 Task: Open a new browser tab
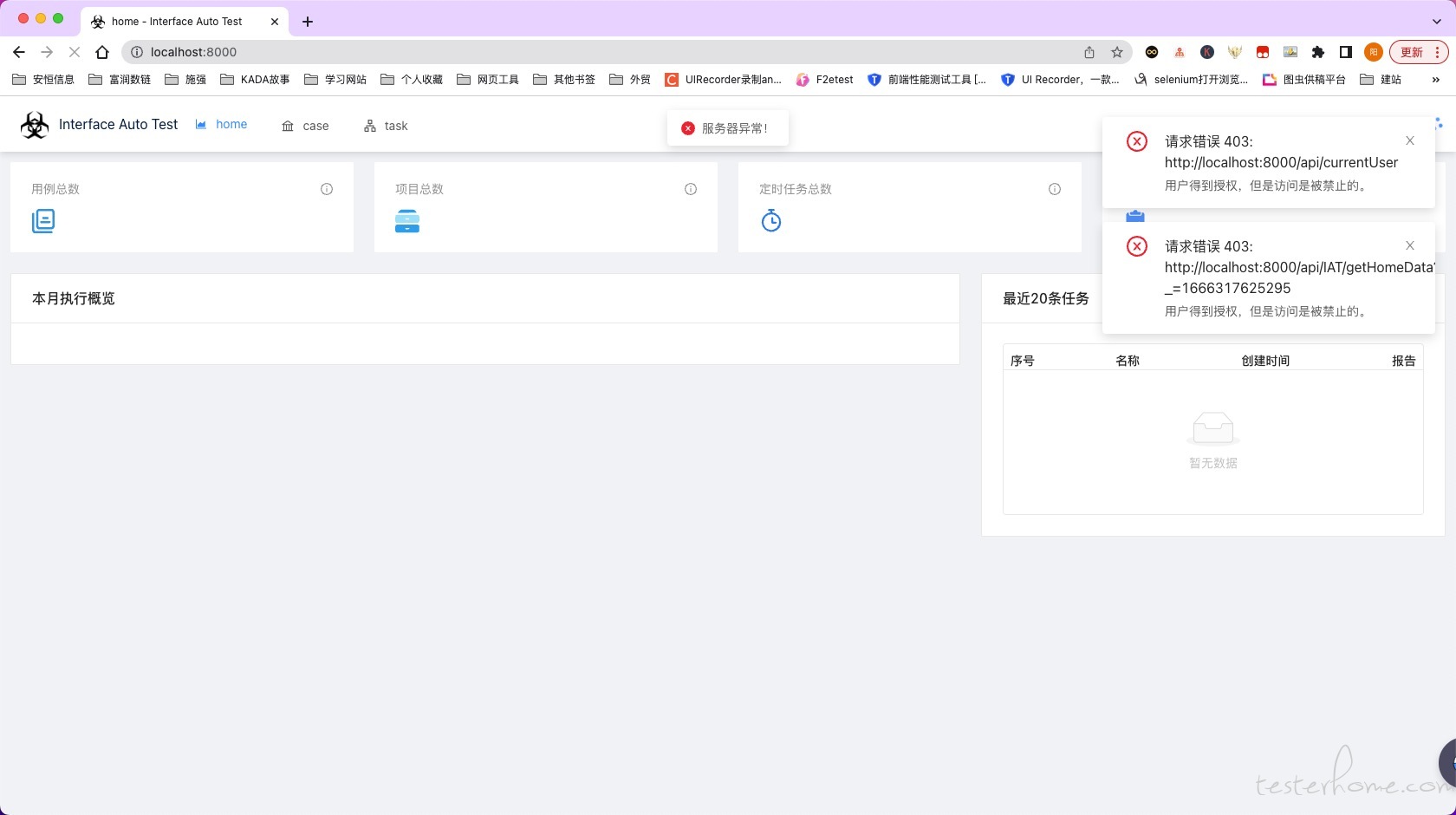click(308, 22)
